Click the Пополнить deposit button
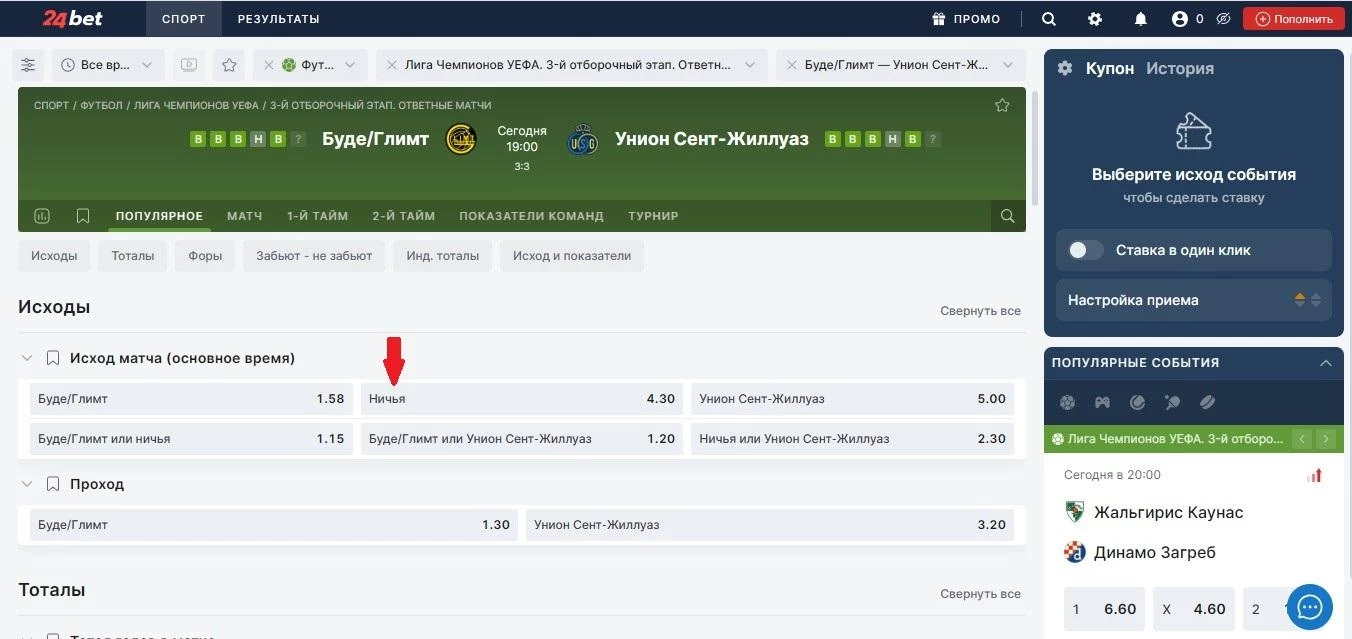The image size is (1352, 639). tap(1294, 19)
